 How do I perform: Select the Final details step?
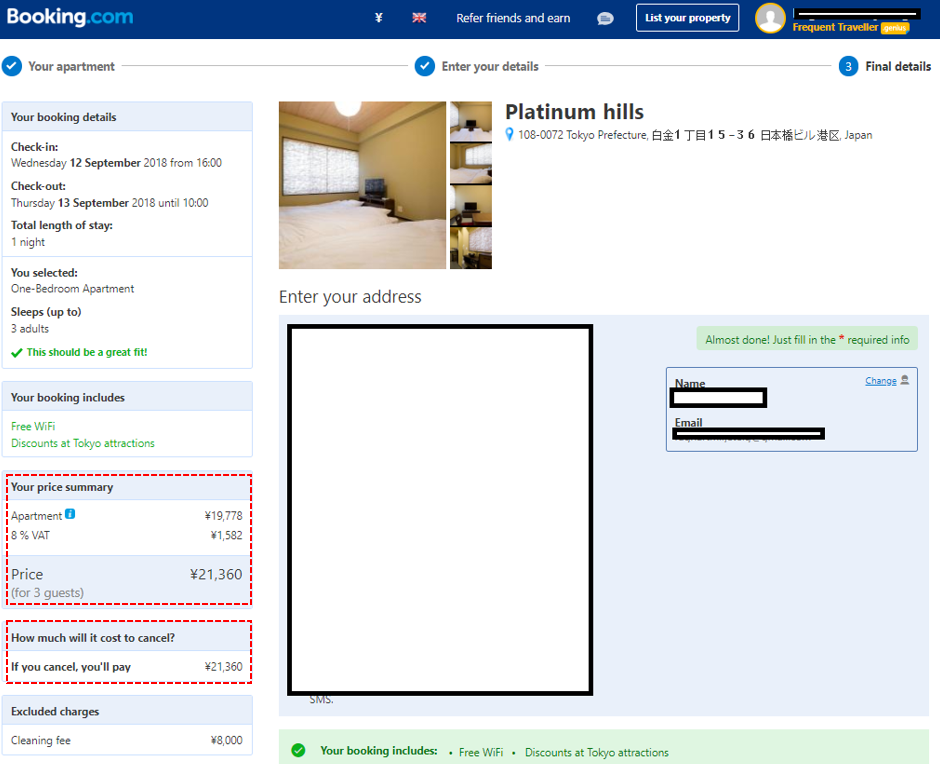[898, 66]
